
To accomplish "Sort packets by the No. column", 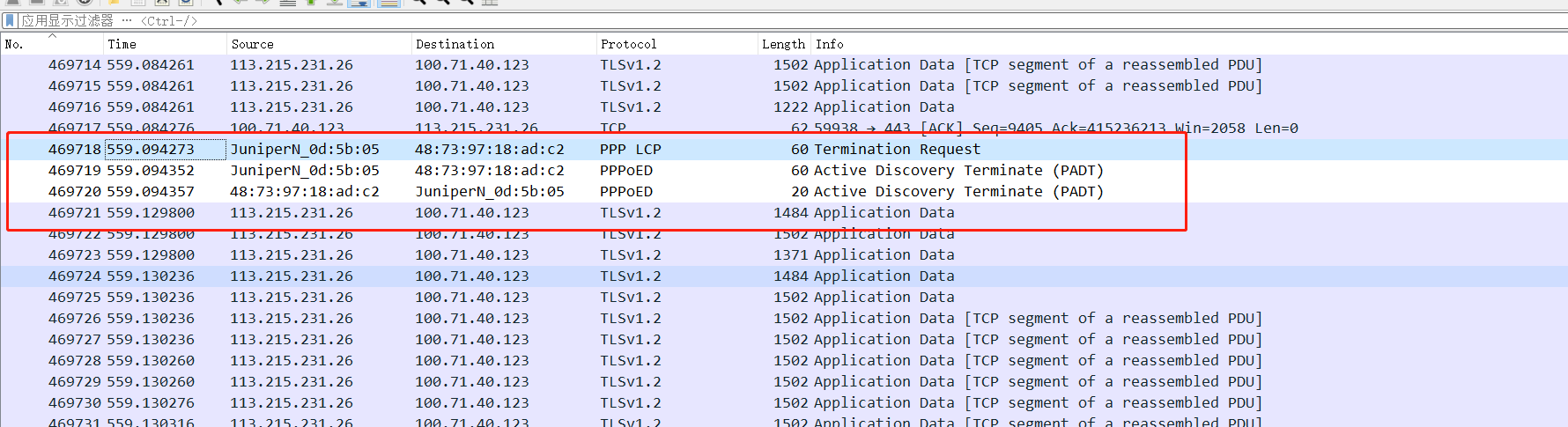I will [x=15, y=44].
